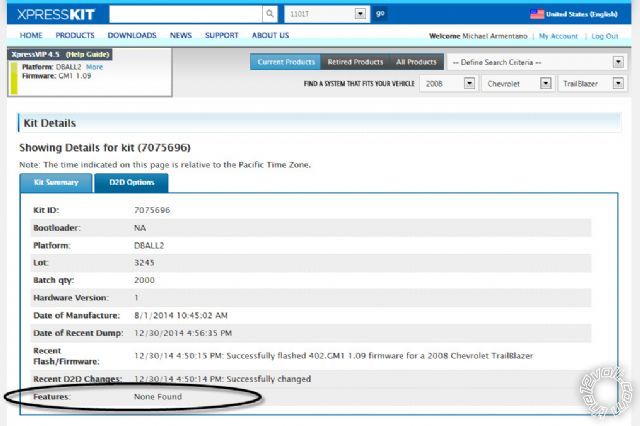
Task: Click in the site search field
Action: coord(185,15)
